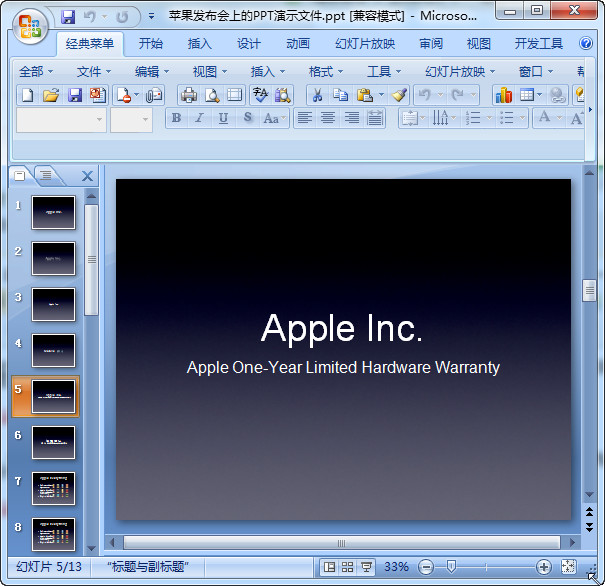This screenshot has width=605, height=586.
Task: Open Help via blue question mark
Action: click(586, 43)
